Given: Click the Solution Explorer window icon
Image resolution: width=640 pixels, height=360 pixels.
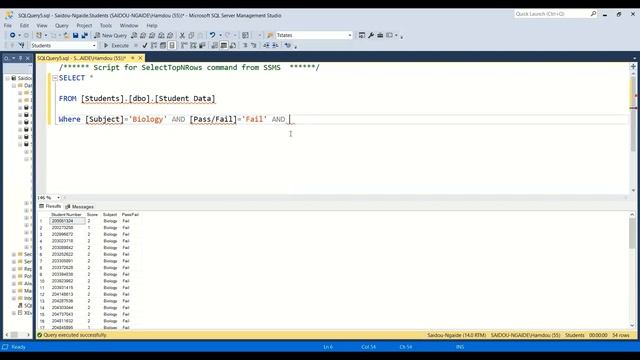Looking at the screenshot, I should click(x=362, y=36).
